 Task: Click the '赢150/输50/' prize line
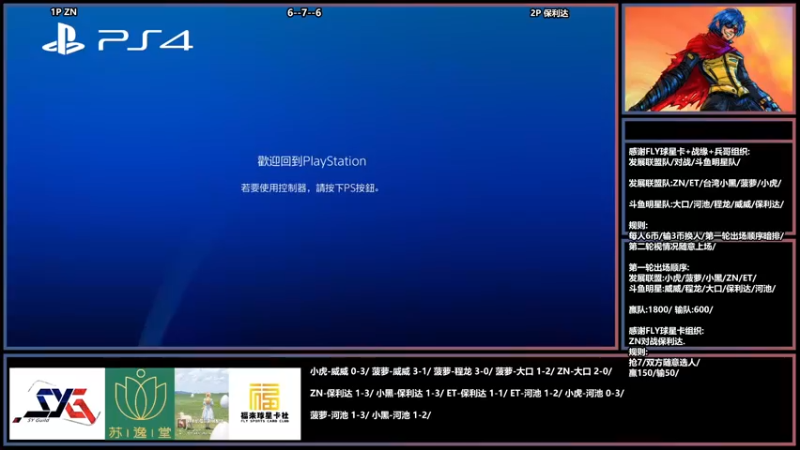coord(654,373)
